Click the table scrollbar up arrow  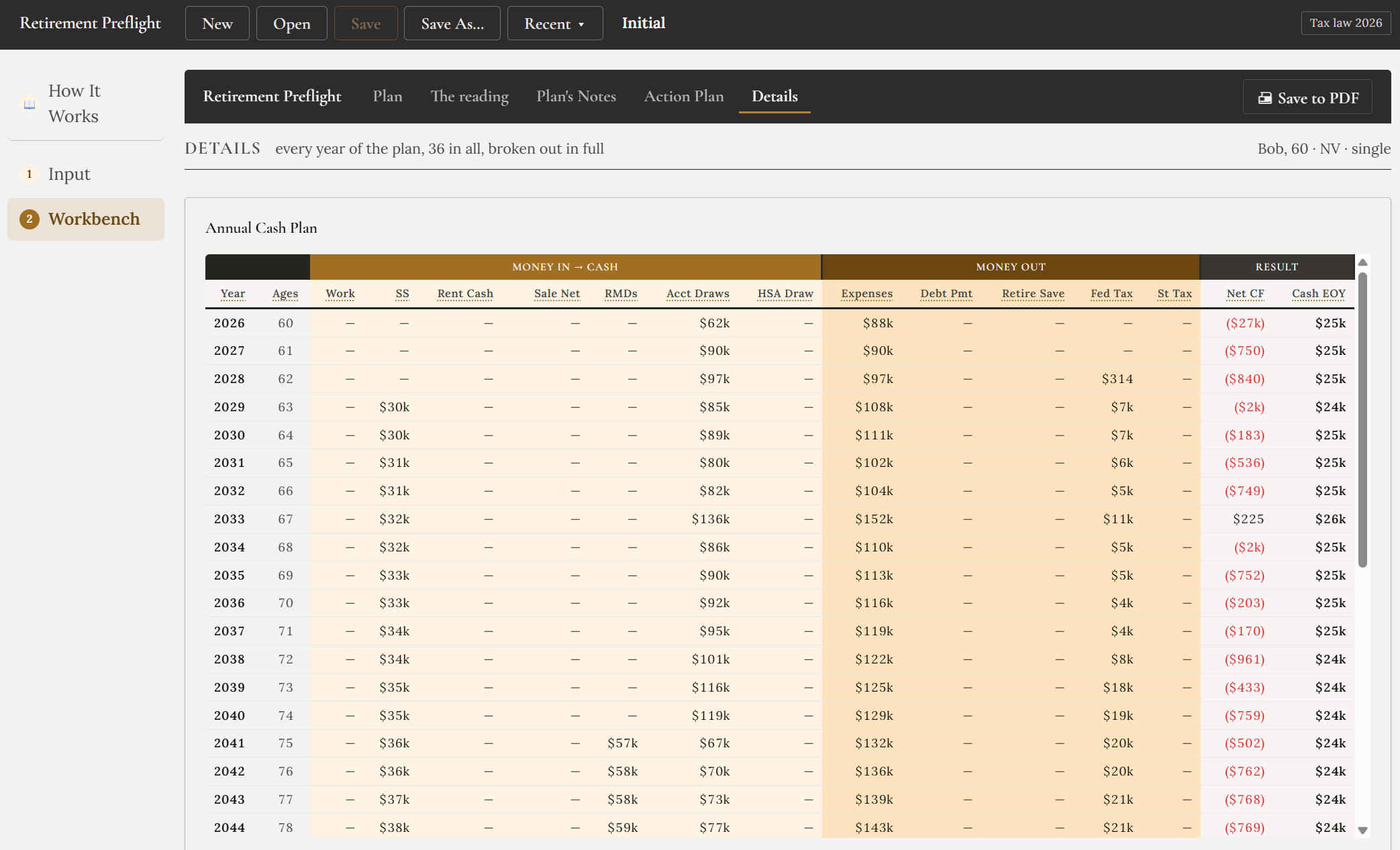(1362, 262)
